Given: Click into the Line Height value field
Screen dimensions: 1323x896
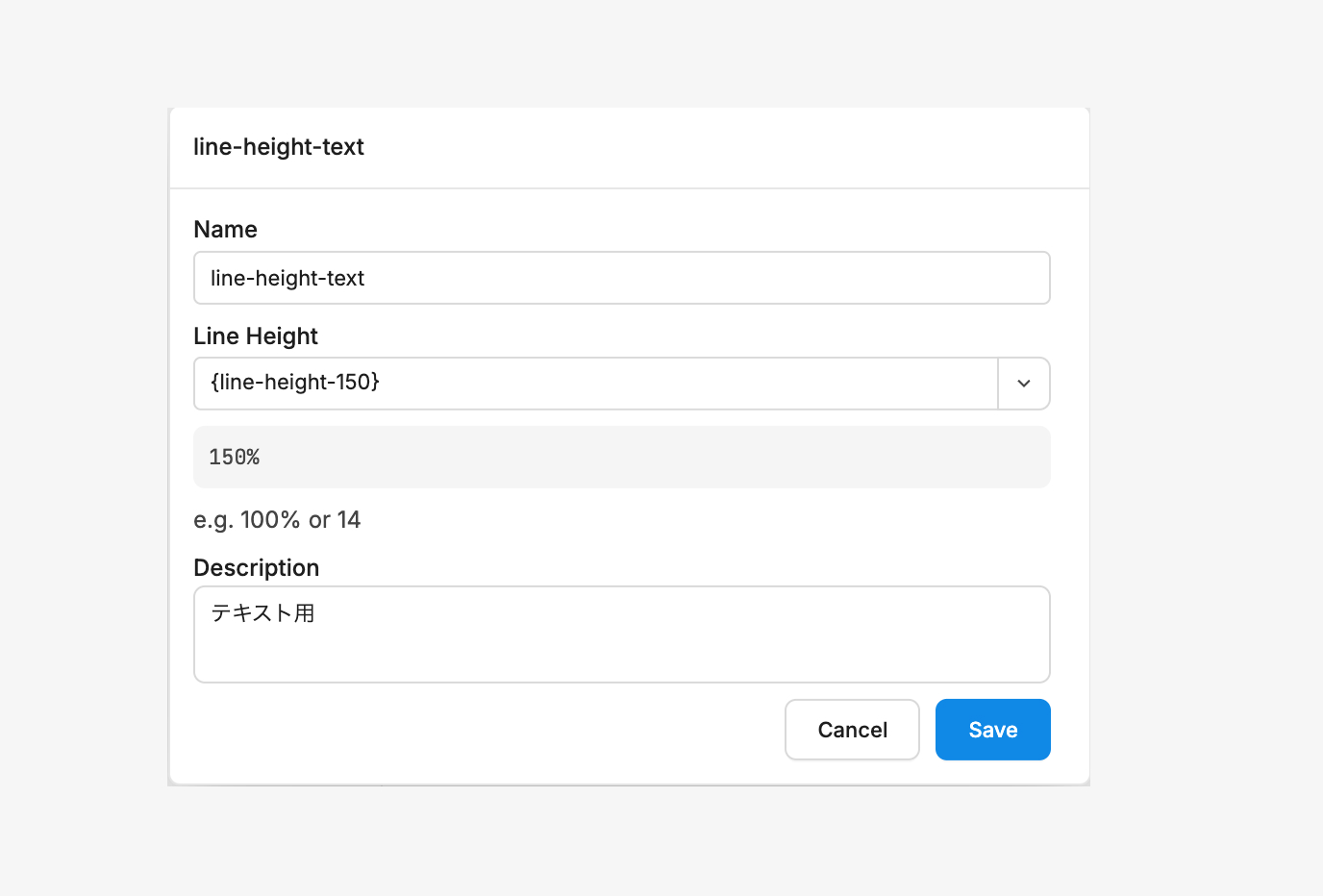Looking at the screenshot, I should [595, 384].
